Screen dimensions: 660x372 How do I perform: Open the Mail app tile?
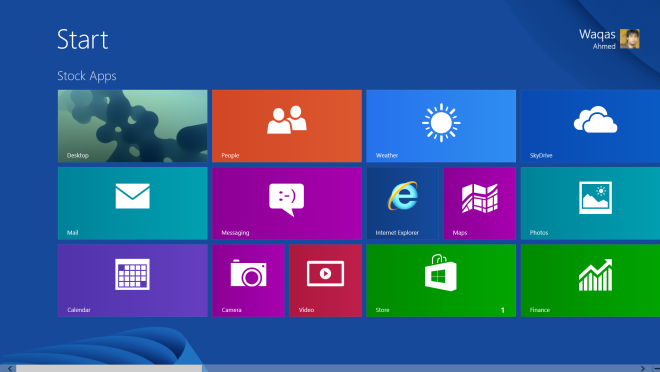pyautogui.click(x=133, y=203)
